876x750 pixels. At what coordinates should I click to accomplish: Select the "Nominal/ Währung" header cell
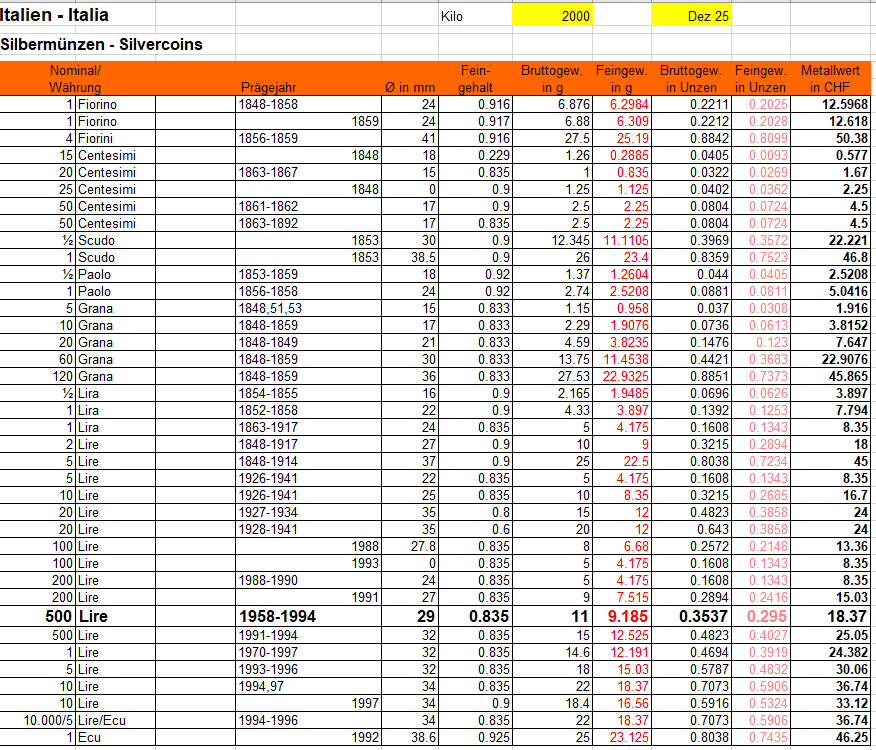click(76, 79)
